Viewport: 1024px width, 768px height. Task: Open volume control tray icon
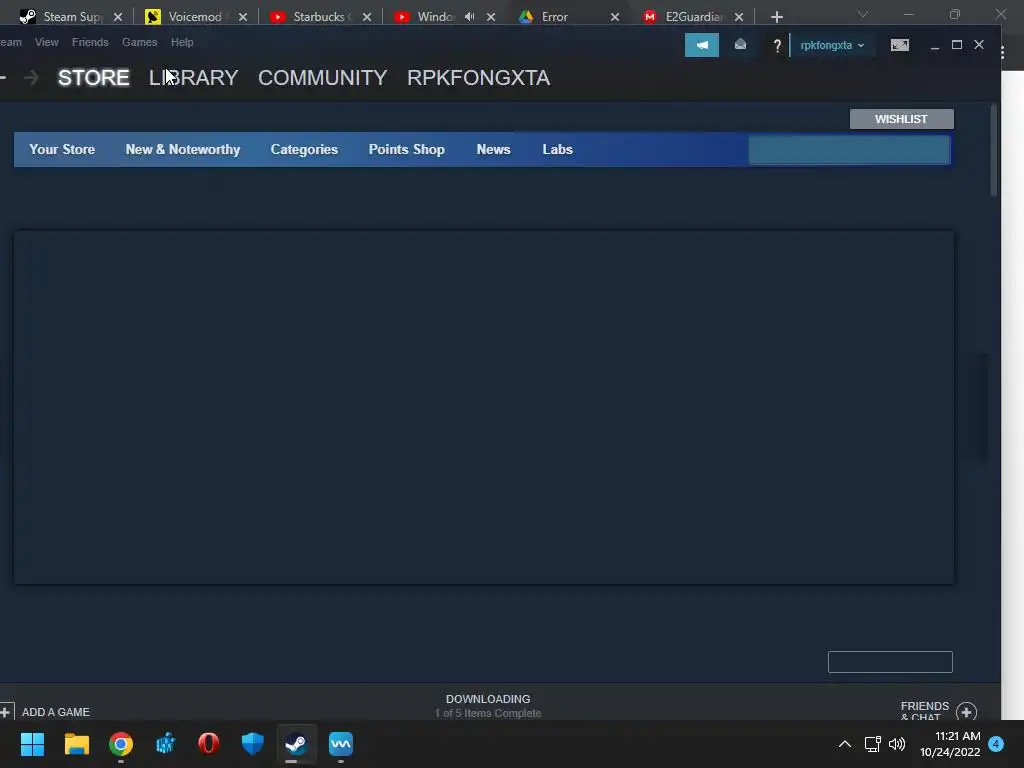click(x=897, y=744)
